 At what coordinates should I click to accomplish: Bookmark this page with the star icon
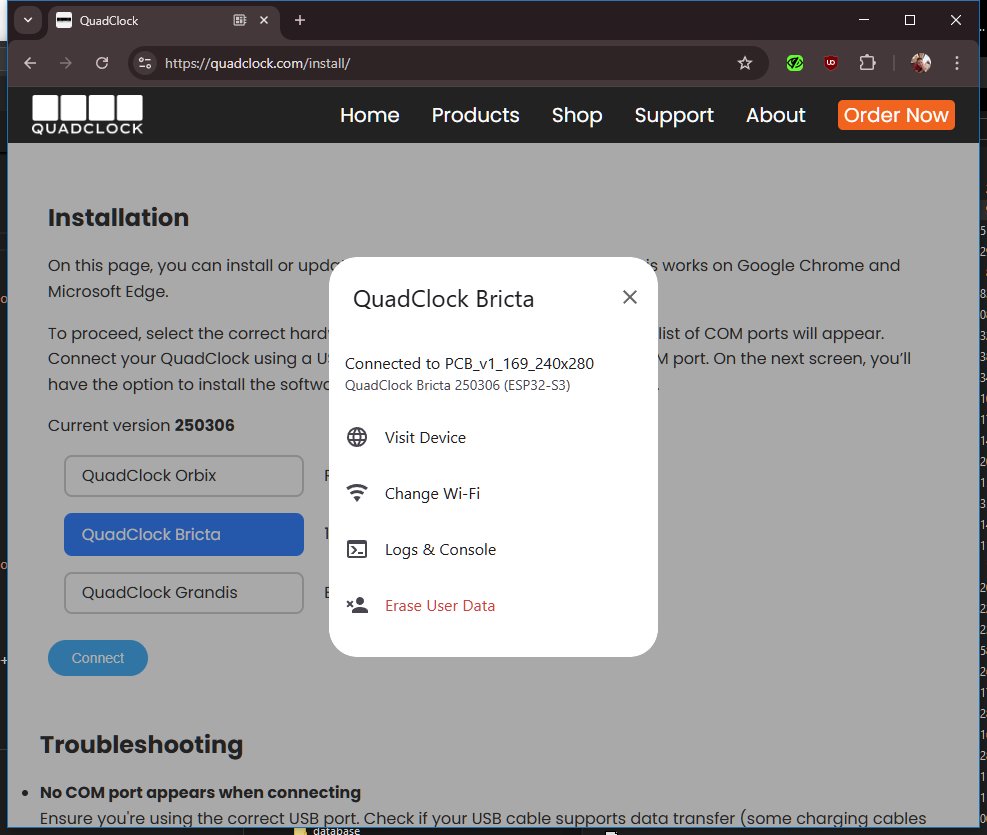pyautogui.click(x=745, y=63)
